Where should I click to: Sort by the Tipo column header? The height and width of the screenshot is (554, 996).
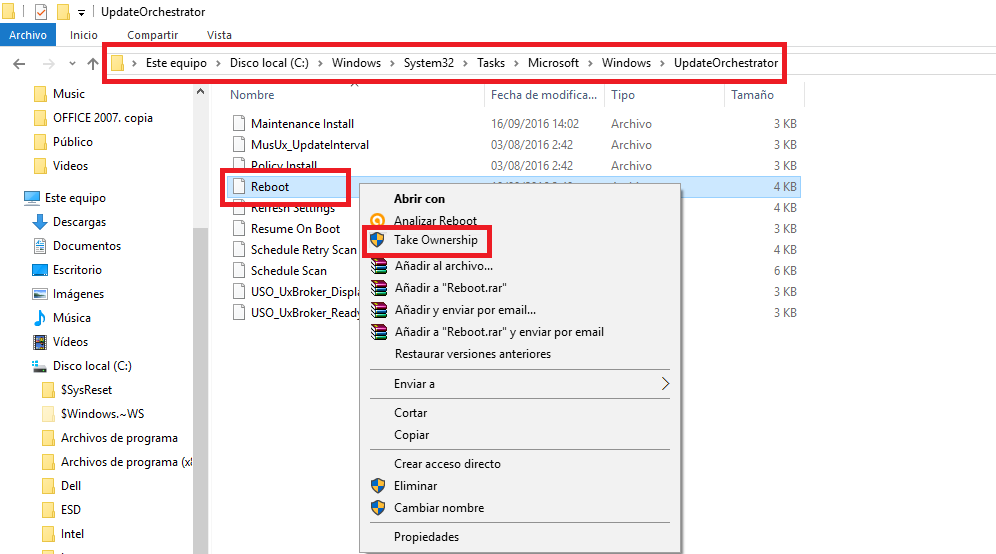coord(622,95)
